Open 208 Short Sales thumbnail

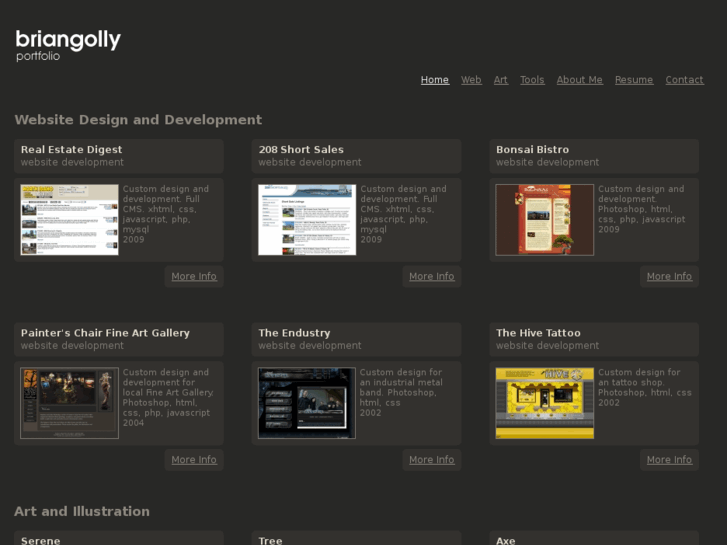click(307, 220)
